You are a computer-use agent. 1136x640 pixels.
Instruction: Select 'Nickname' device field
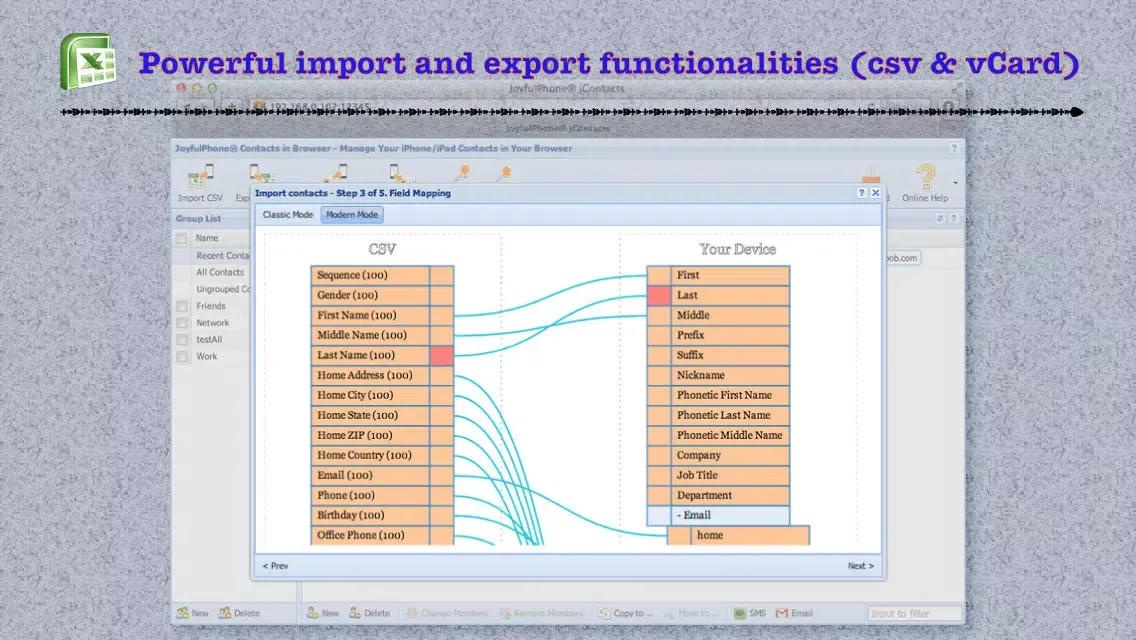coord(730,375)
